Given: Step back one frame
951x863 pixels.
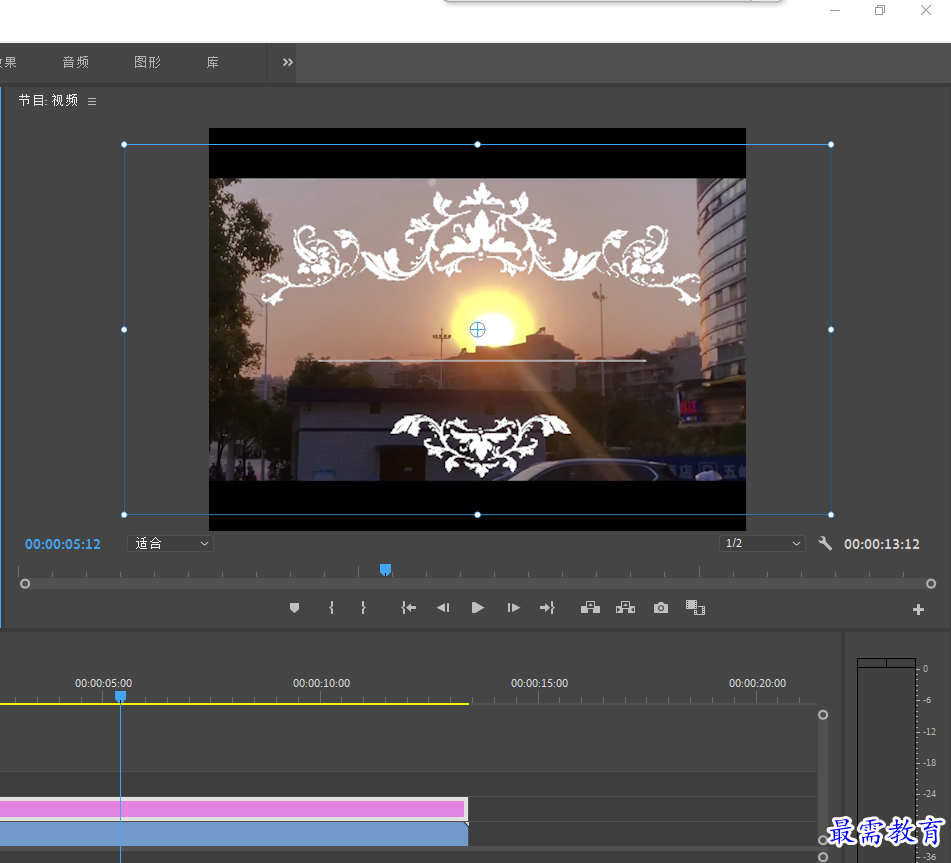Looking at the screenshot, I should 443,608.
